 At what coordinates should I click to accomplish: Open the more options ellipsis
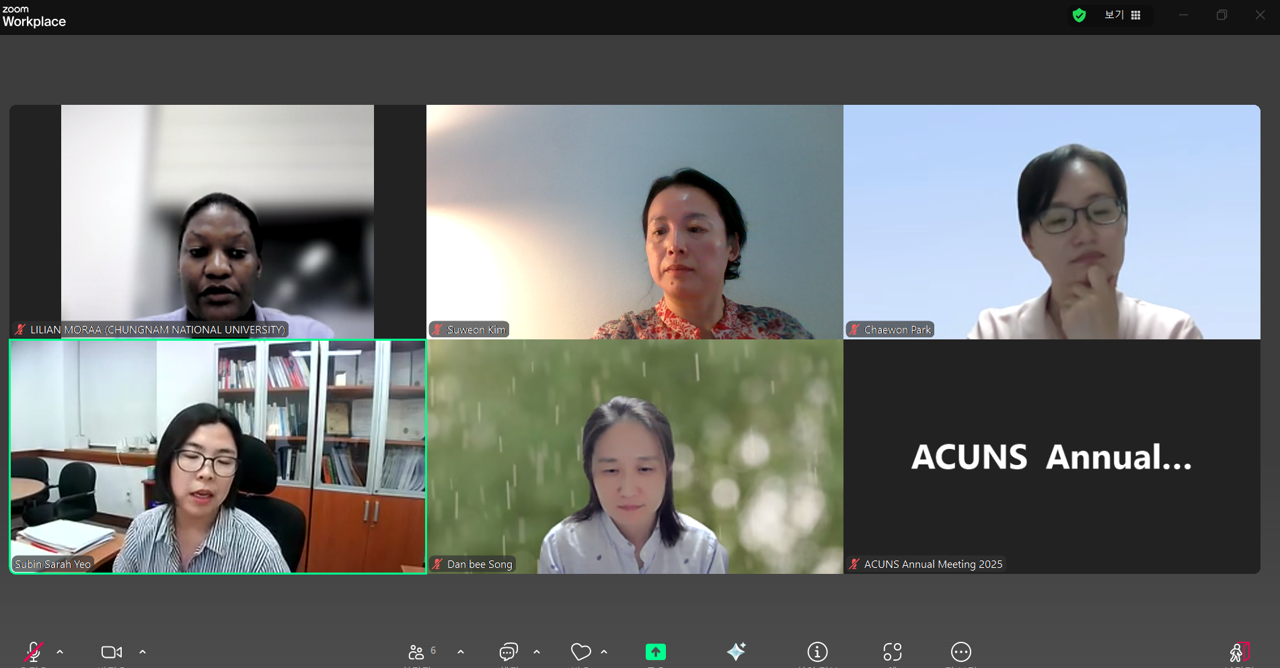[960, 652]
